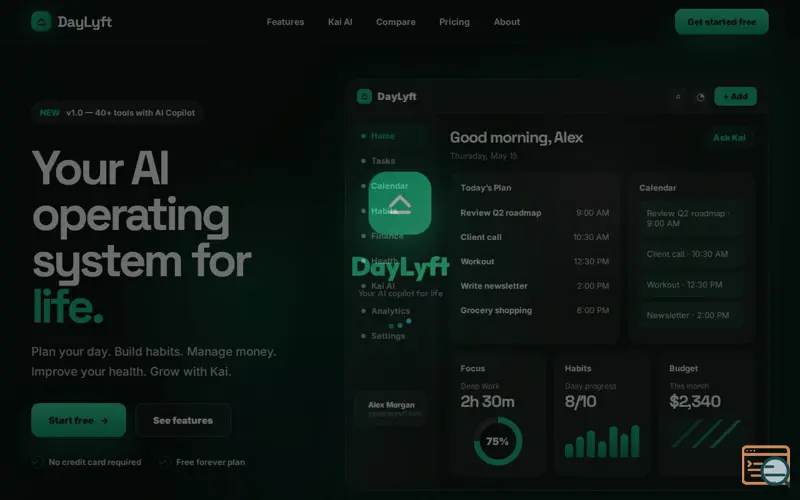The width and height of the screenshot is (800, 500).
Task: Click the Good morning, Alex greeting
Action: 516,138
